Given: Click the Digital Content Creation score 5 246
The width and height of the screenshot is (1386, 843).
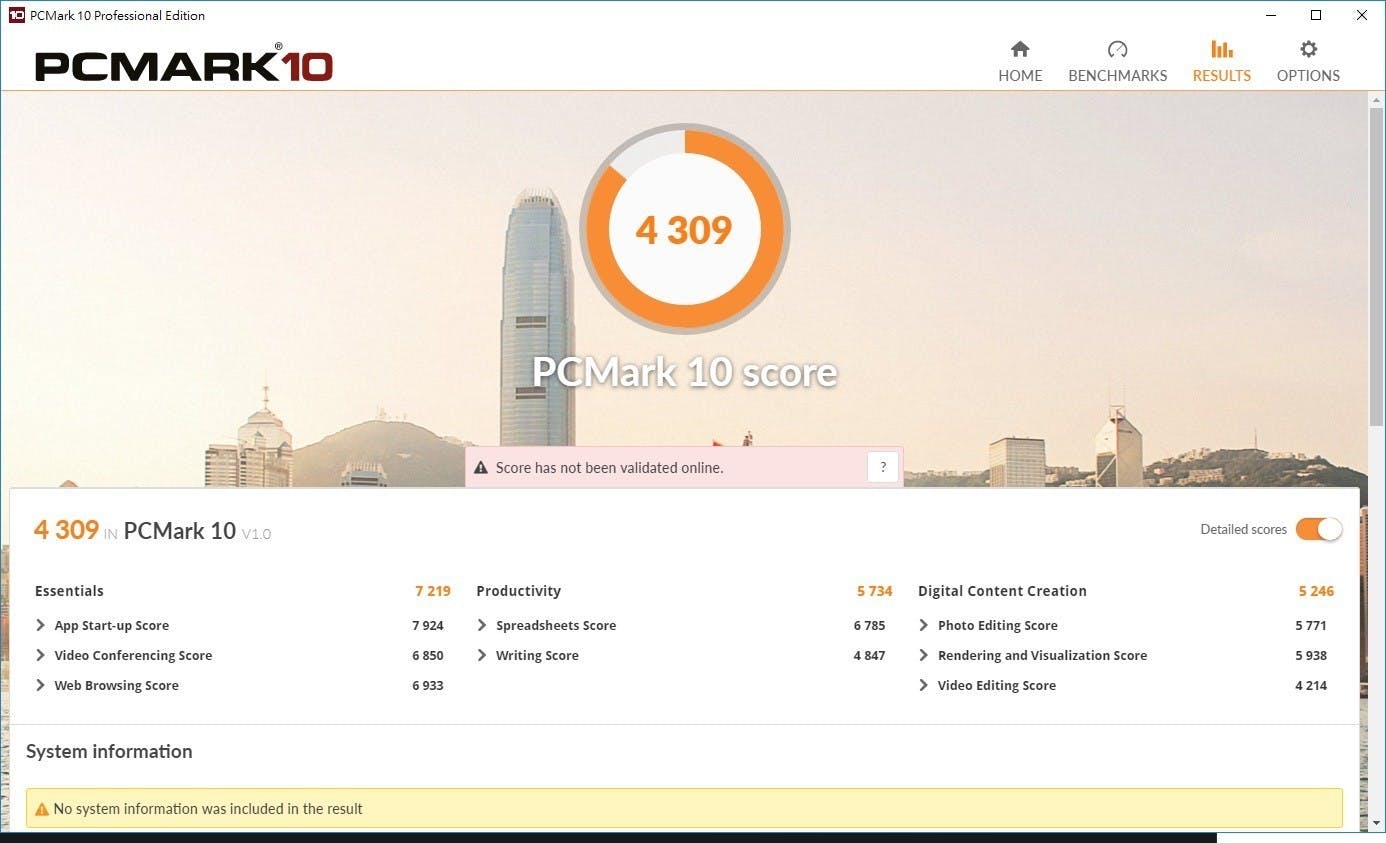Looking at the screenshot, I should point(1316,591).
